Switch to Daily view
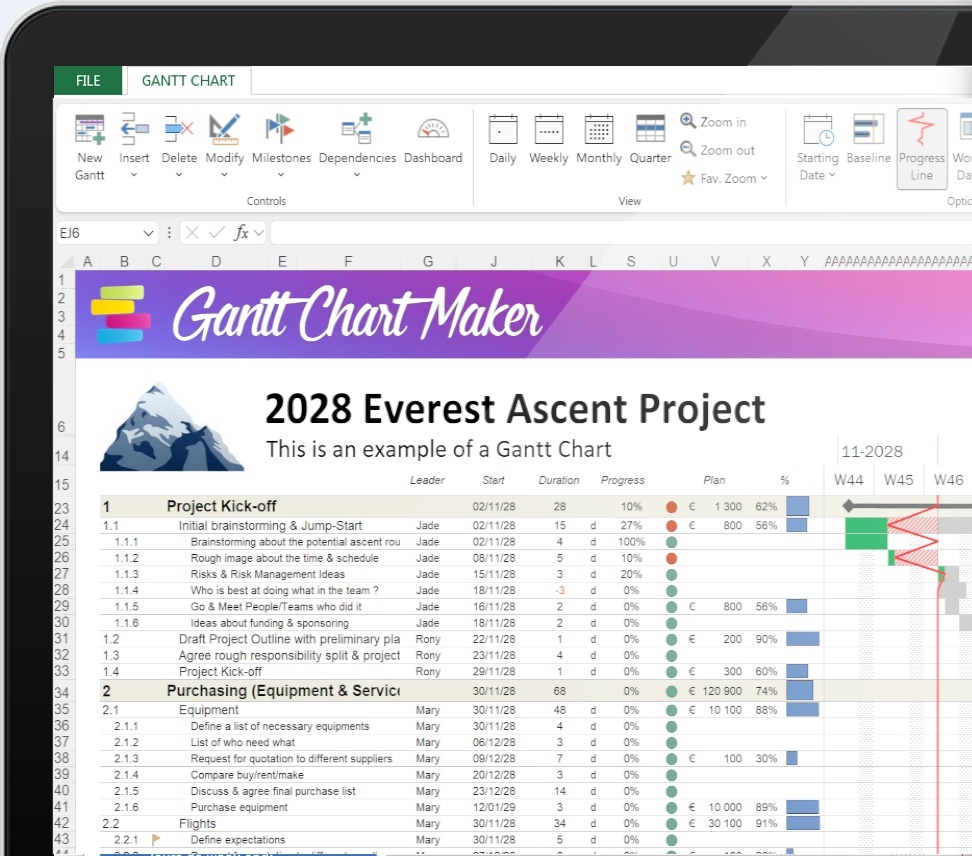 502,129
